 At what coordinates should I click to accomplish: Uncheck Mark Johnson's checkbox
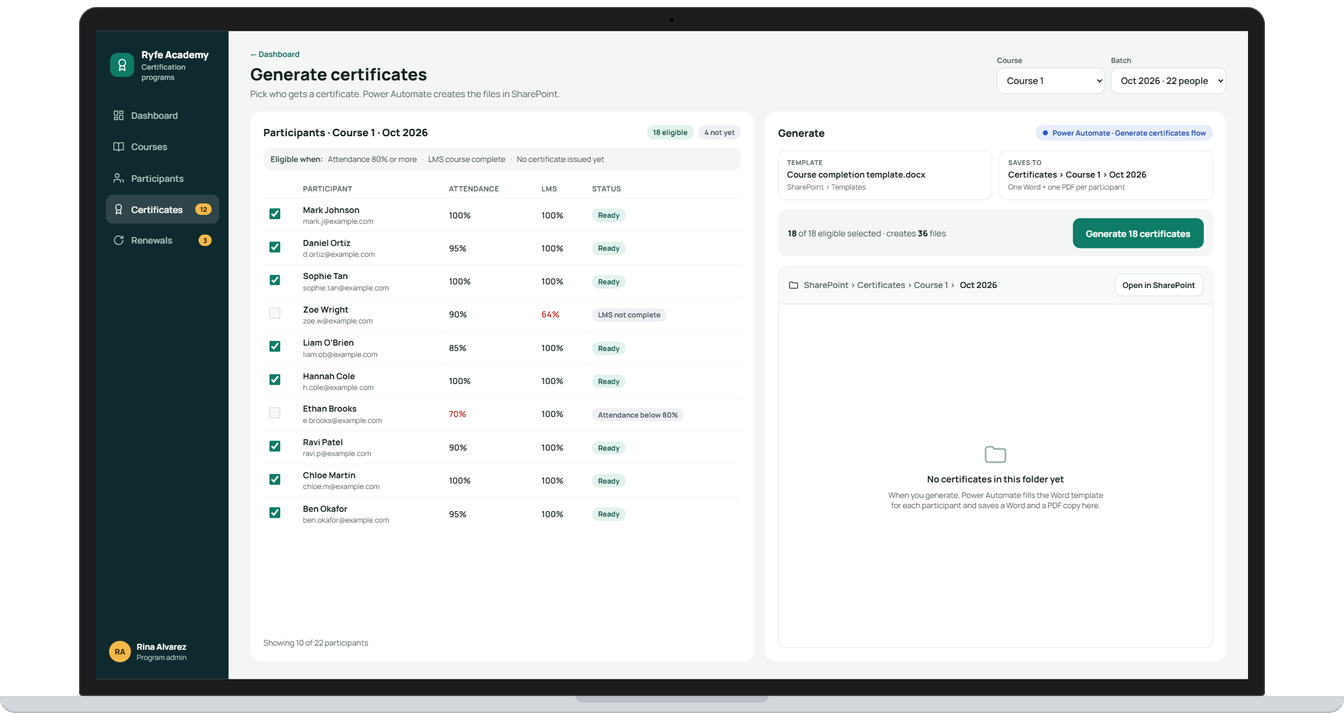[275, 214]
